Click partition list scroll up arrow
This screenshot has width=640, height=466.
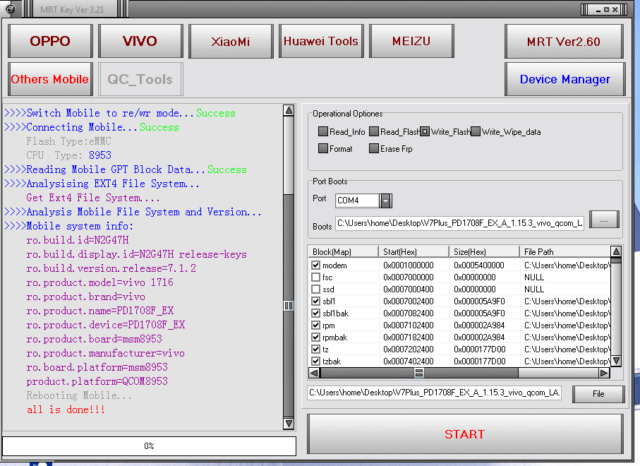[616, 251]
